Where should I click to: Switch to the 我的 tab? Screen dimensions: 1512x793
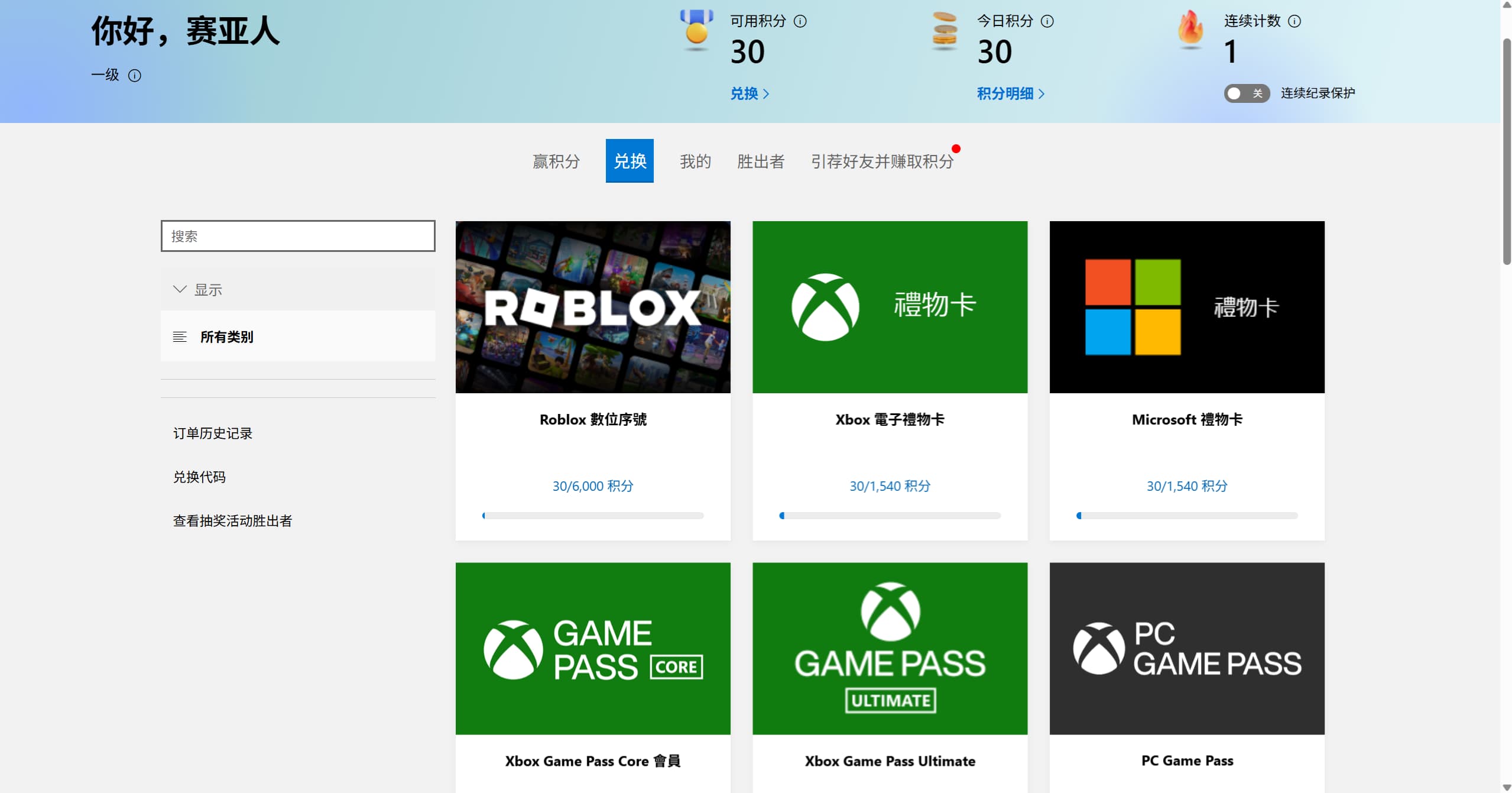pyautogui.click(x=695, y=161)
